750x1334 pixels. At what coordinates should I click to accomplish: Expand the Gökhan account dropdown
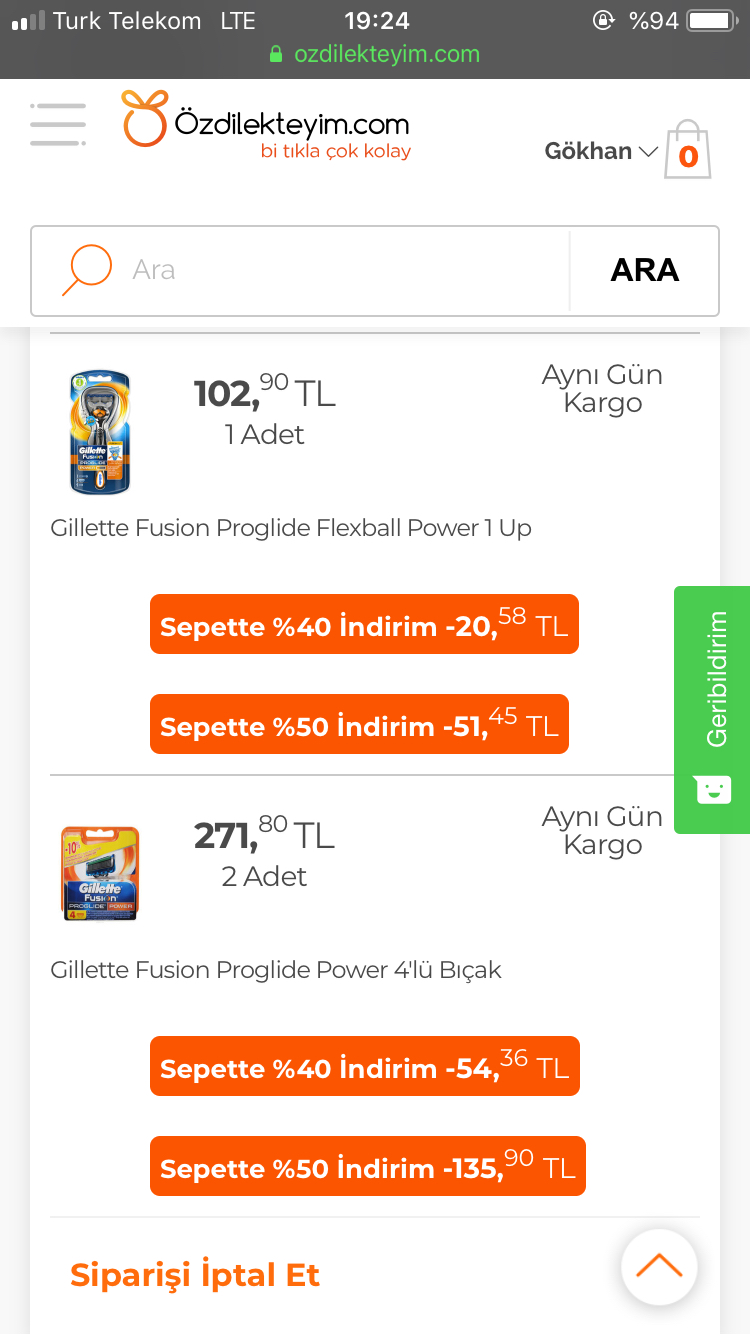601,151
